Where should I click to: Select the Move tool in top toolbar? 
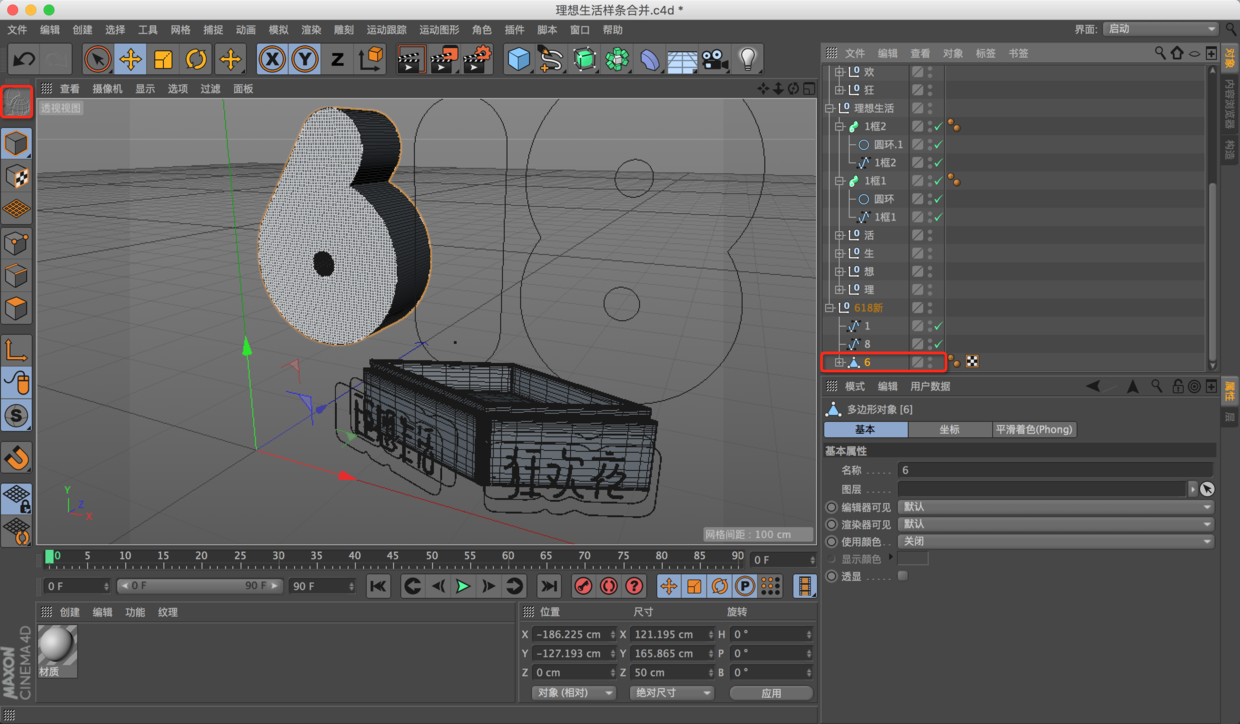130,59
